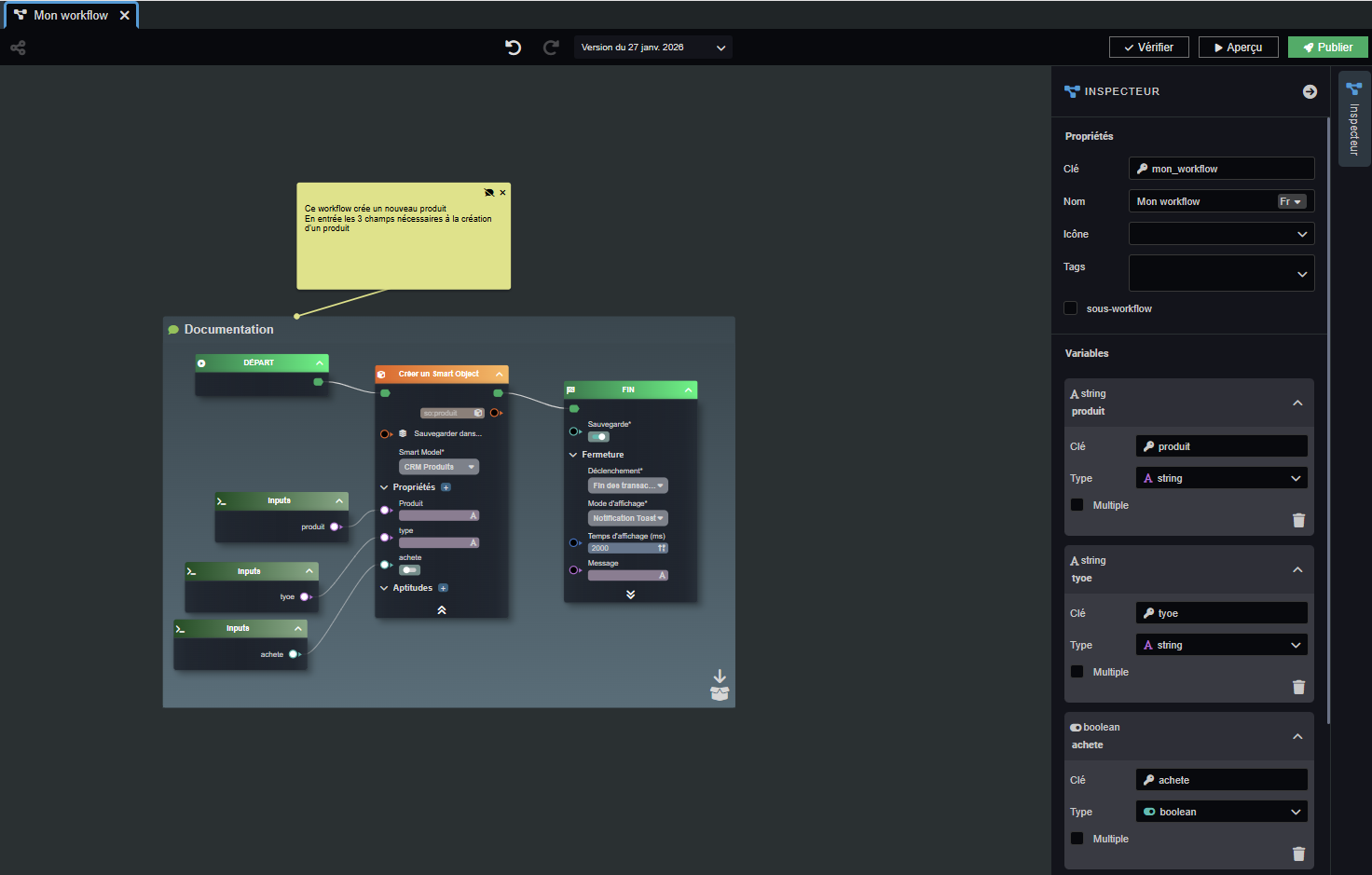Click the Vérifier button

tap(1148, 48)
